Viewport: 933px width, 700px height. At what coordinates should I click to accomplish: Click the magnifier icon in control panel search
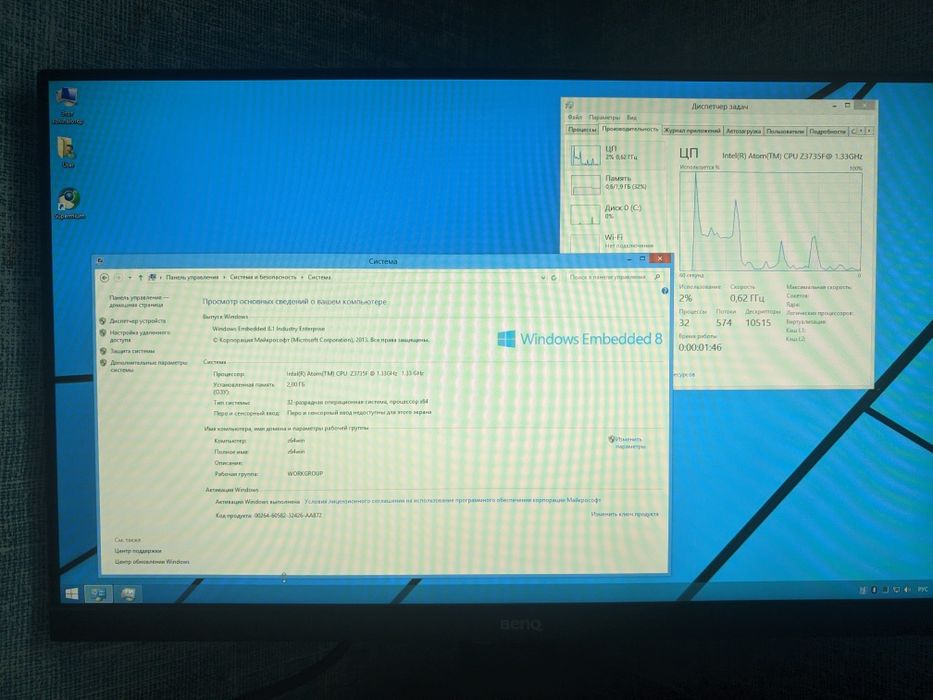point(657,277)
